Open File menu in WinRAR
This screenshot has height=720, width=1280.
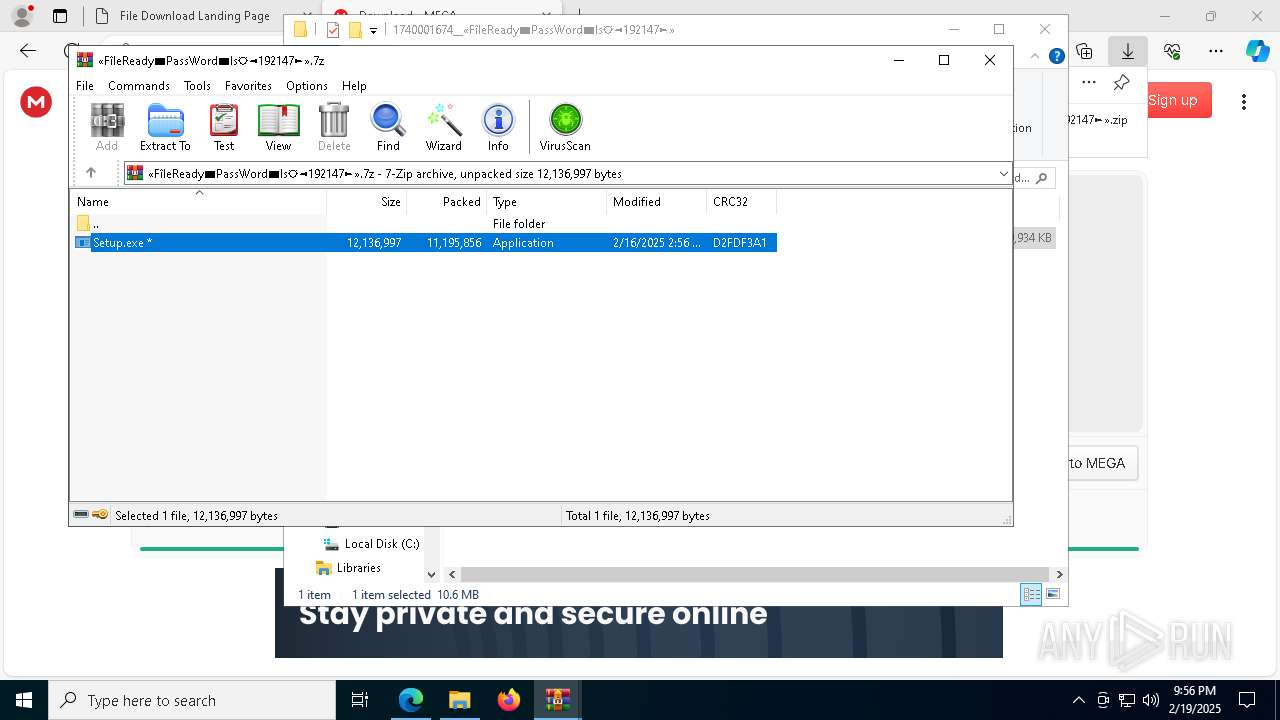tap(85, 86)
